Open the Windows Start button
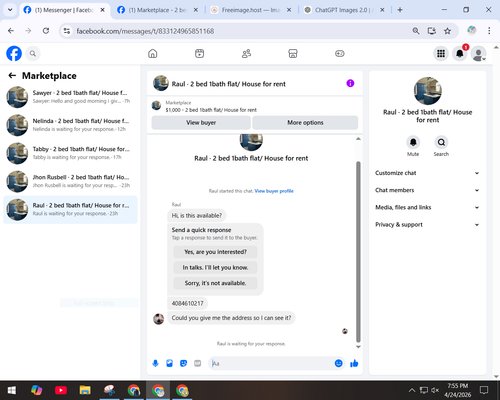The height and width of the screenshot is (400, 500). [12, 390]
